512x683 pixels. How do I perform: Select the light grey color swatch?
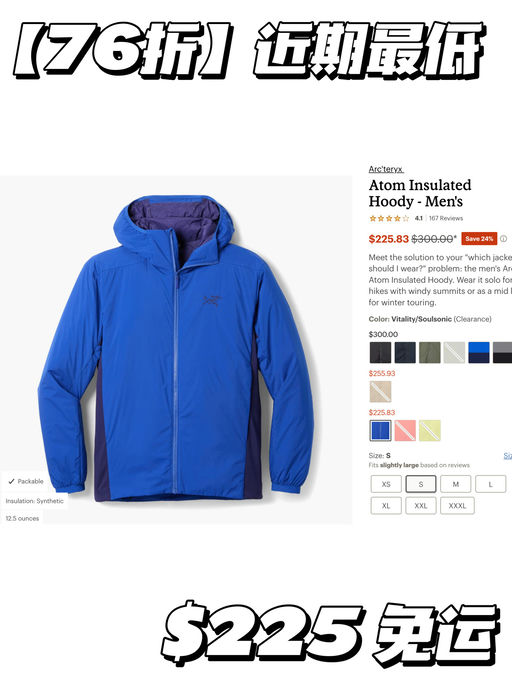[454, 352]
